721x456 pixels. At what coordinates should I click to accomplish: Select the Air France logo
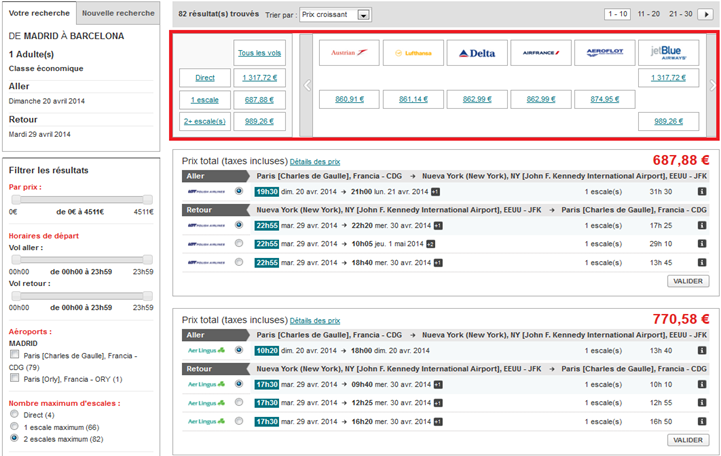[x=541, y=53]
